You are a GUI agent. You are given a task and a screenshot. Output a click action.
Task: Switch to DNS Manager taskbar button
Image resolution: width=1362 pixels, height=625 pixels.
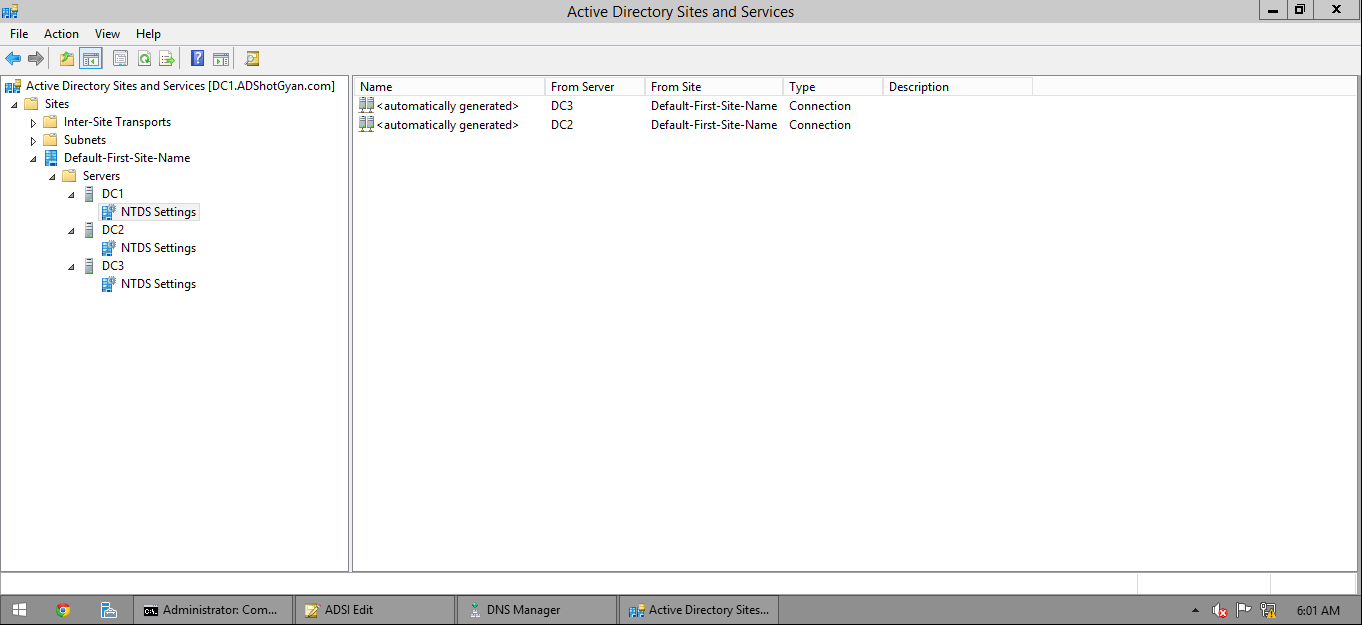[x=537, y=609]
